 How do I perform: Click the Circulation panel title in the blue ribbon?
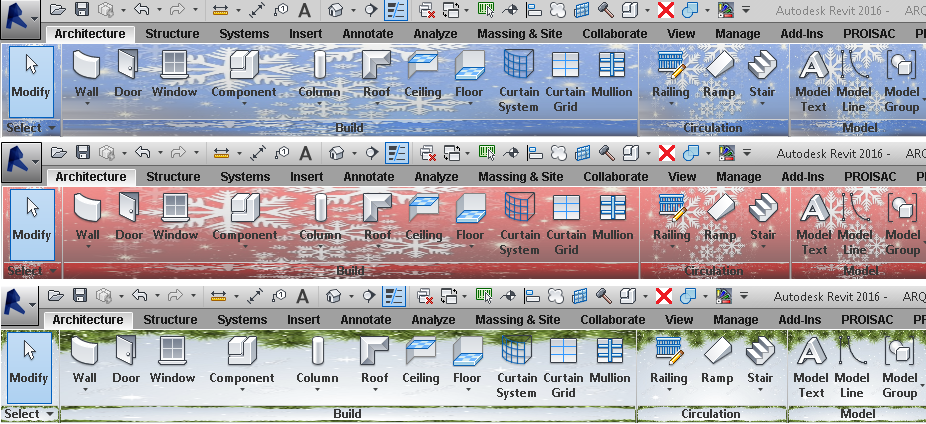click(713, 128)
